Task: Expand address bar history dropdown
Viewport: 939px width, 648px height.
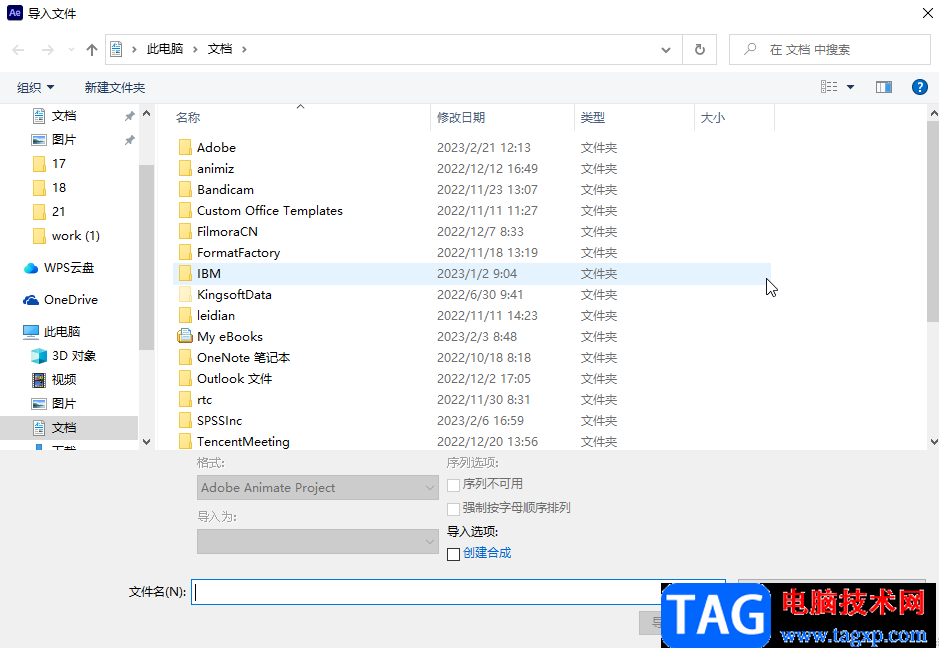Action: 666,50
